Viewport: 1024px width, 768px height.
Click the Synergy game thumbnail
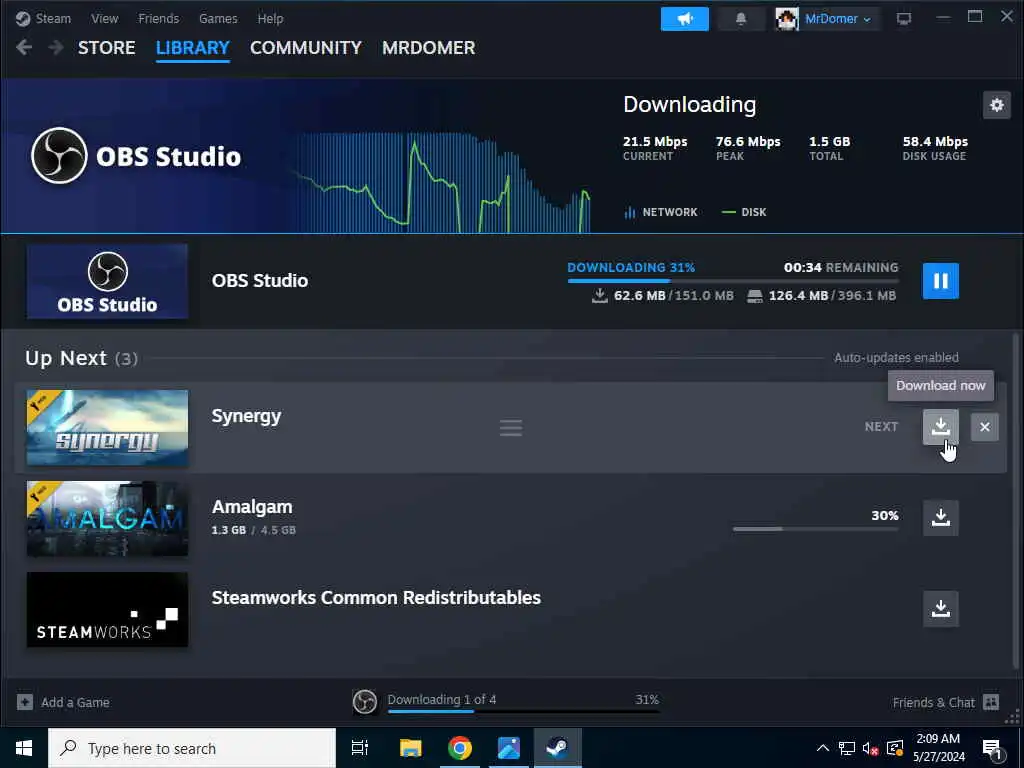107,428
